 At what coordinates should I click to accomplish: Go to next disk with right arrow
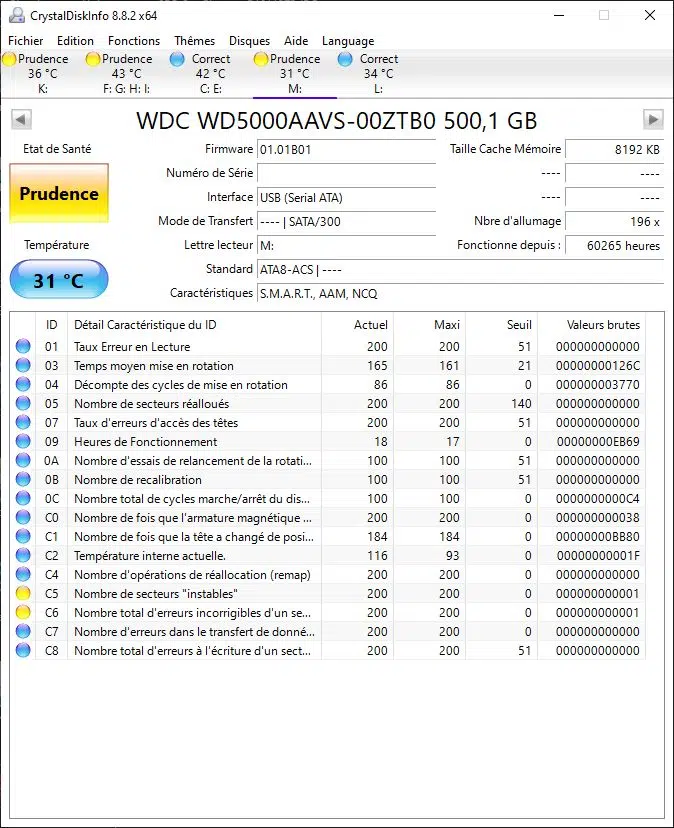click(653, 119)
